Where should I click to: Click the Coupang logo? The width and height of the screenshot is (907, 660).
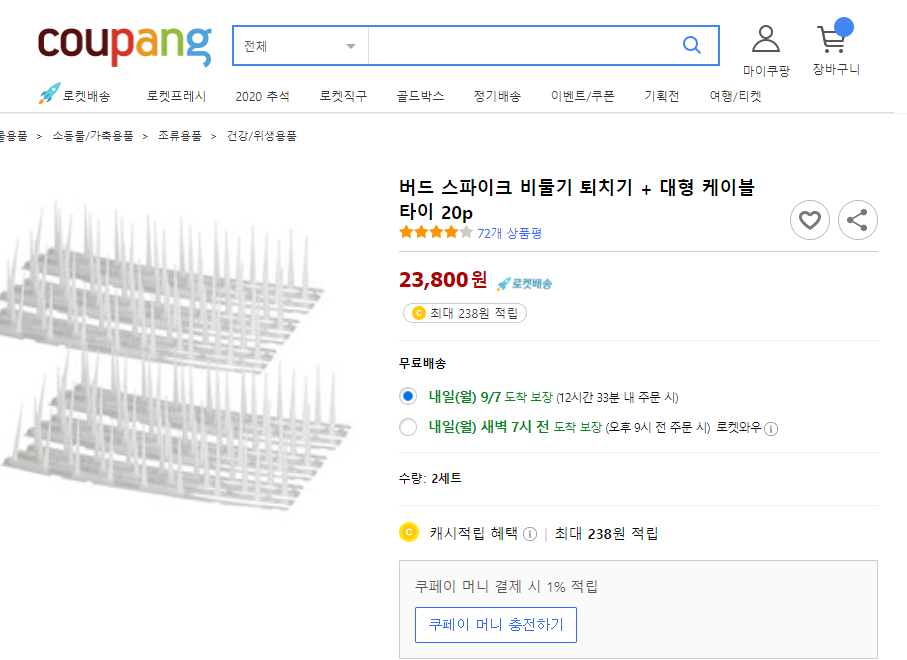[x=125, y=45]
